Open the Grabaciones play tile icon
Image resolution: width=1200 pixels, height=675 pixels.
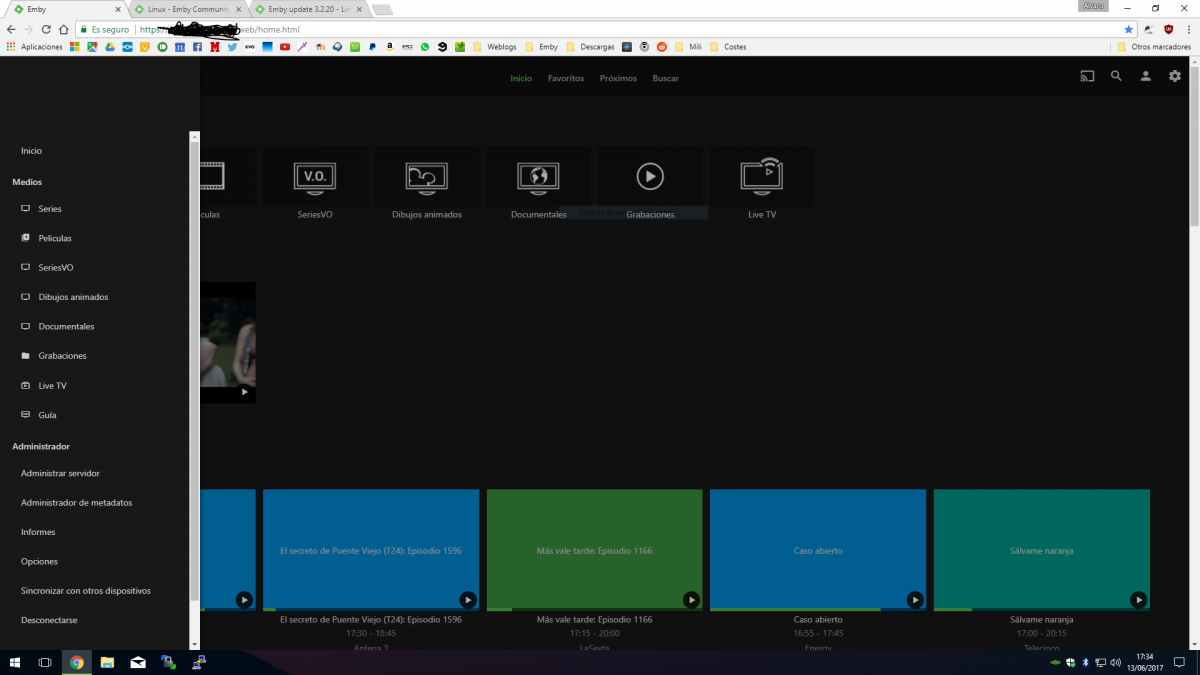point(650,177)
